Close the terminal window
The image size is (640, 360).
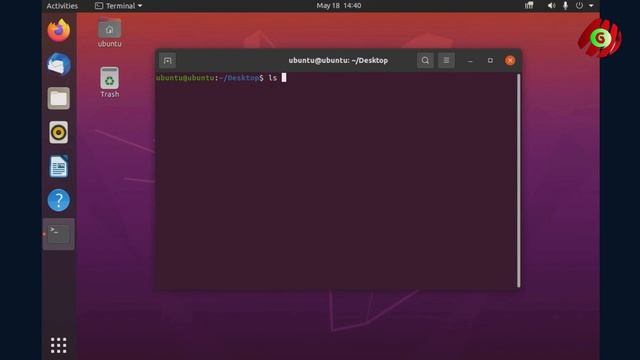point(510,60)
